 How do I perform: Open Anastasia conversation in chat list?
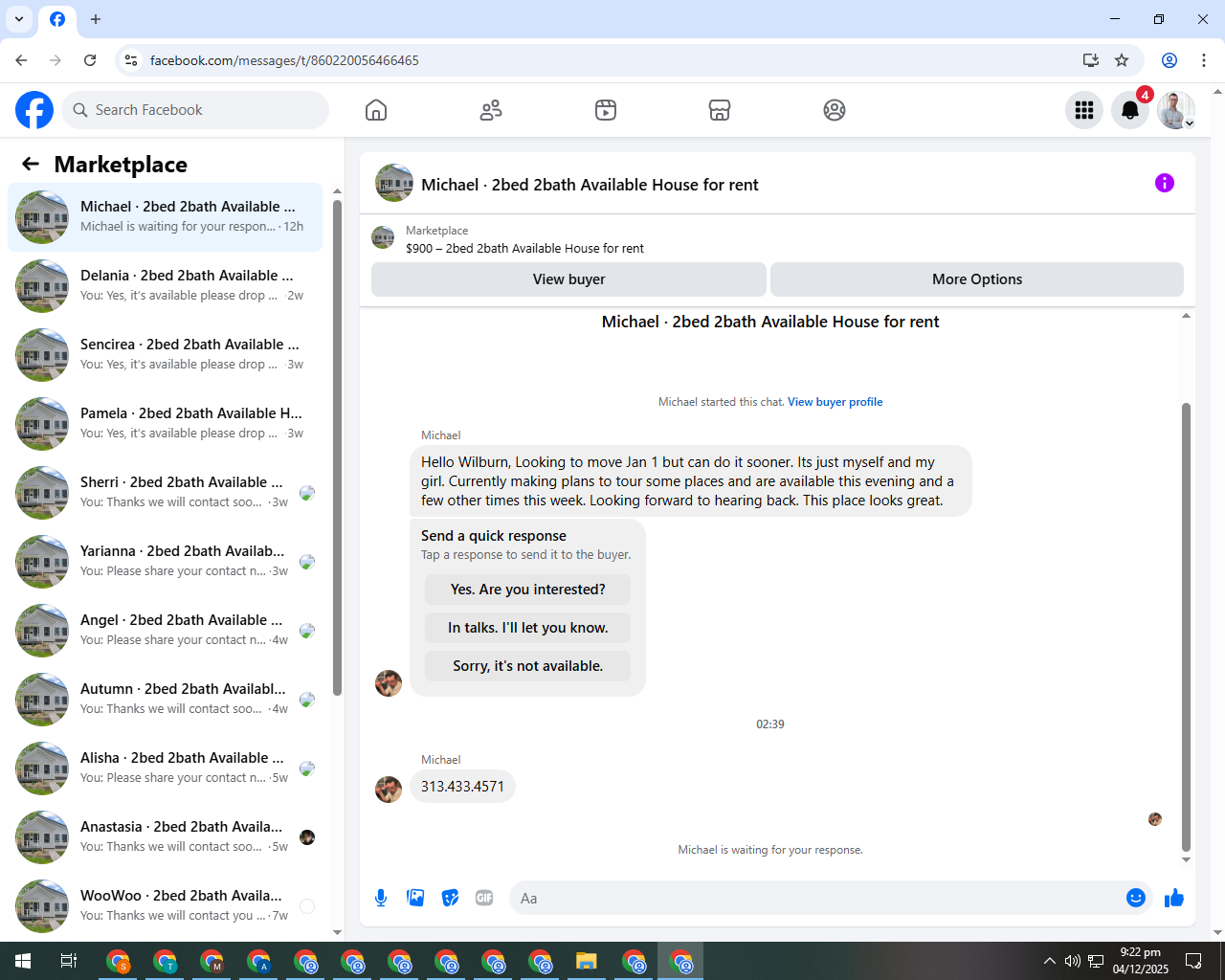(x=165, y=837)
